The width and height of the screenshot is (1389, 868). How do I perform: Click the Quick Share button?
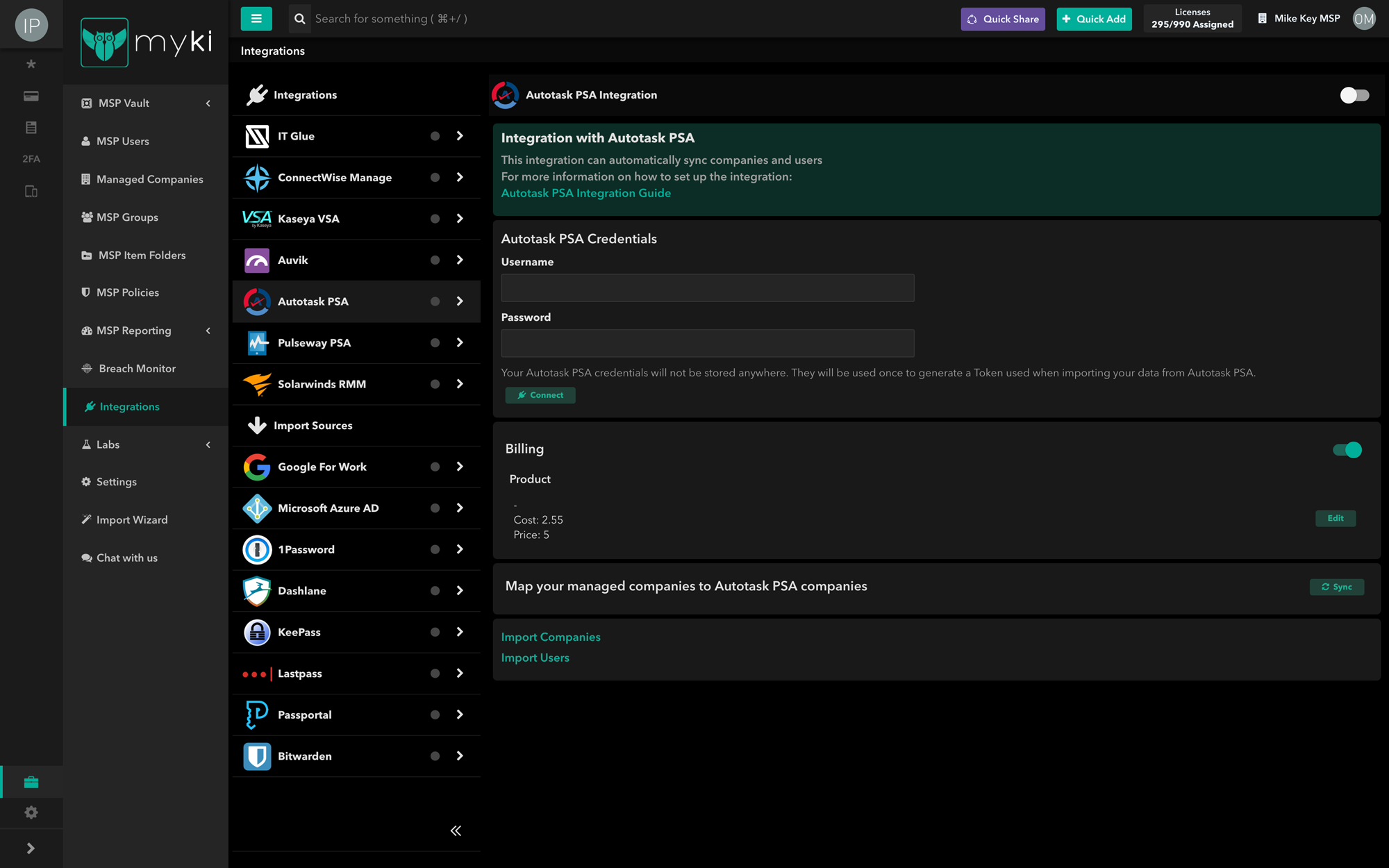pos(1003,19)
